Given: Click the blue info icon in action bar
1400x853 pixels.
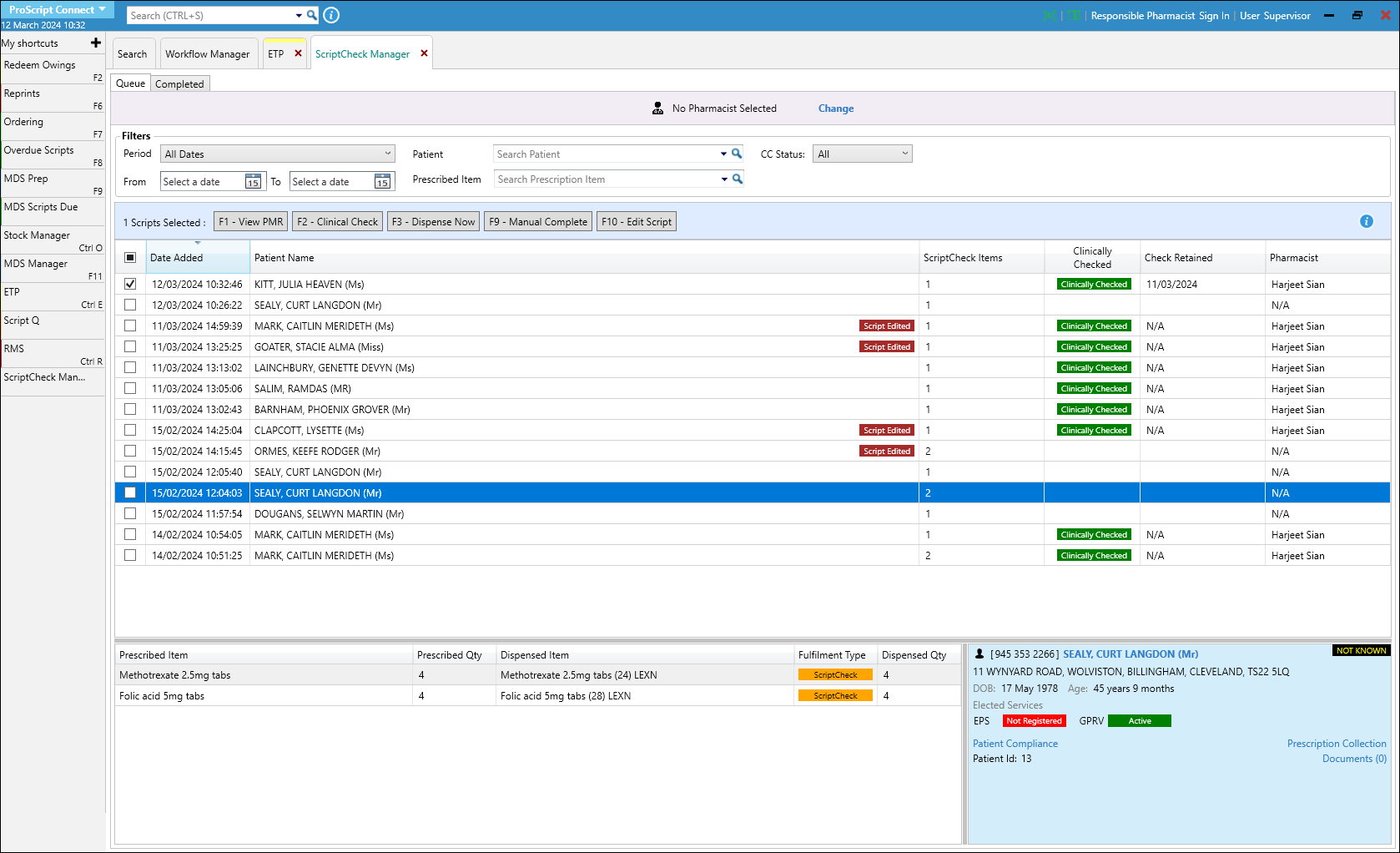Looking at the screenshot, I should [1366, 221].
